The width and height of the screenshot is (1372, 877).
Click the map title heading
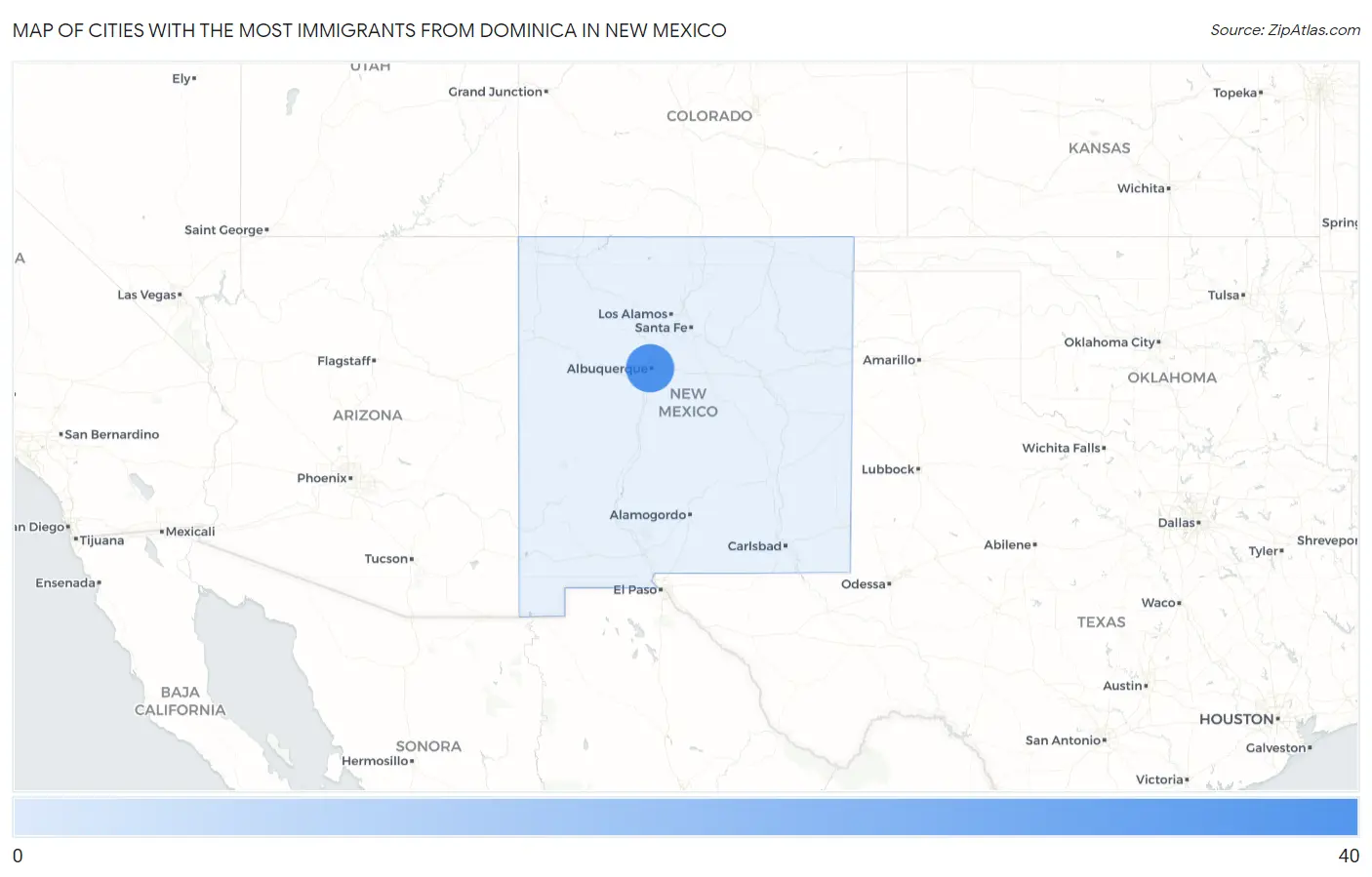[x=370, y=30]
